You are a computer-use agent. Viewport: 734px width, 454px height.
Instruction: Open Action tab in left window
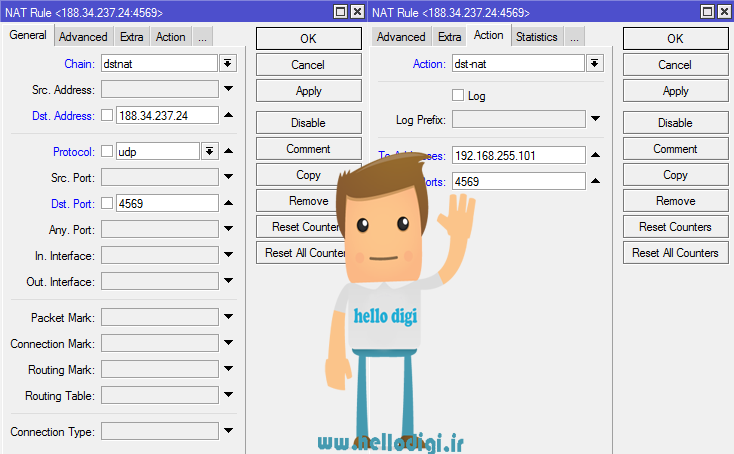click(170, 37)
